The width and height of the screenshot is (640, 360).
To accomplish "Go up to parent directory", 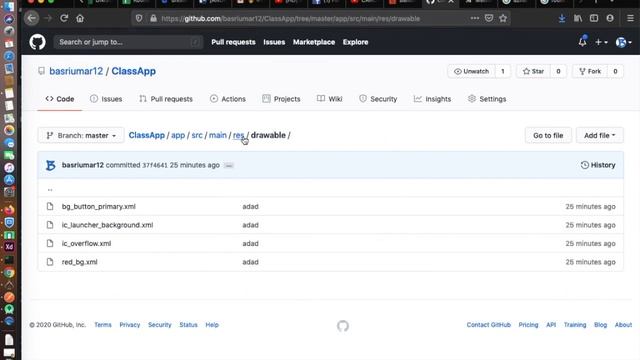I will [50, 189].
